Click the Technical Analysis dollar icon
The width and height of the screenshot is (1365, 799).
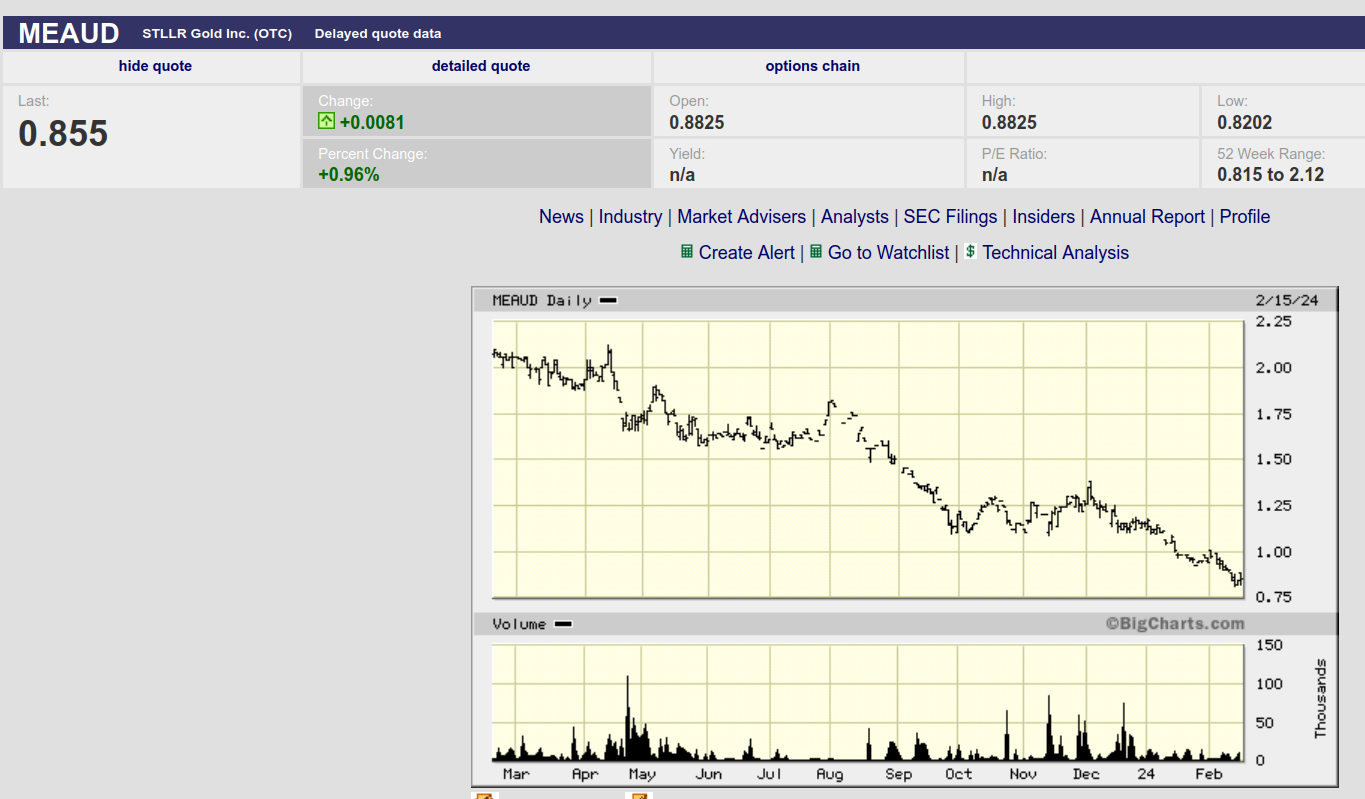(970, 252)
